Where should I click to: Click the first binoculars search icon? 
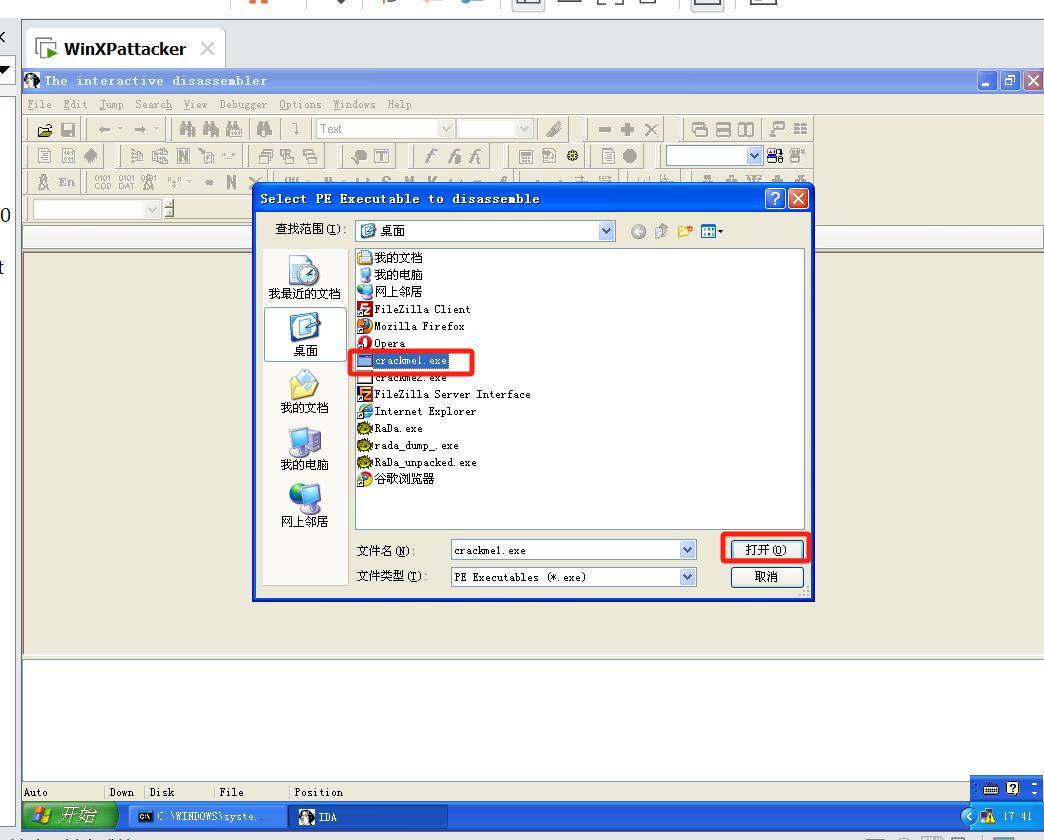[188, 129]
